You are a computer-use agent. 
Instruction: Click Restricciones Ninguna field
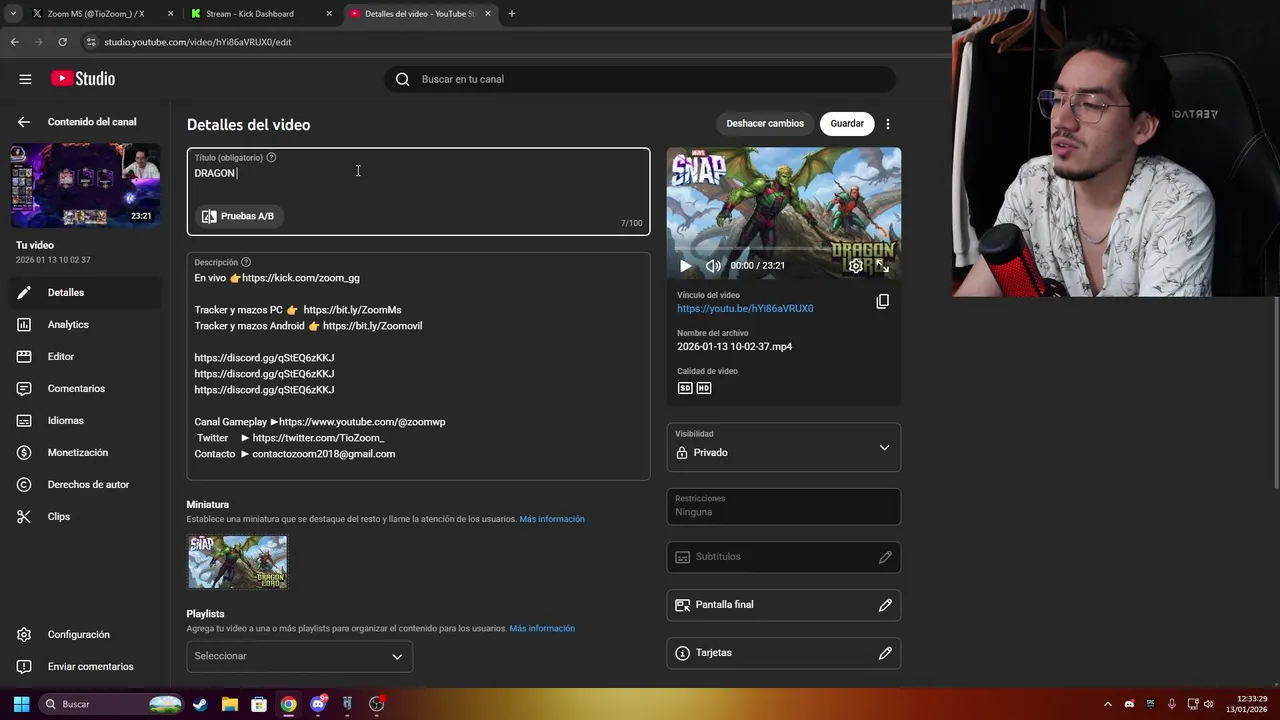784,507
